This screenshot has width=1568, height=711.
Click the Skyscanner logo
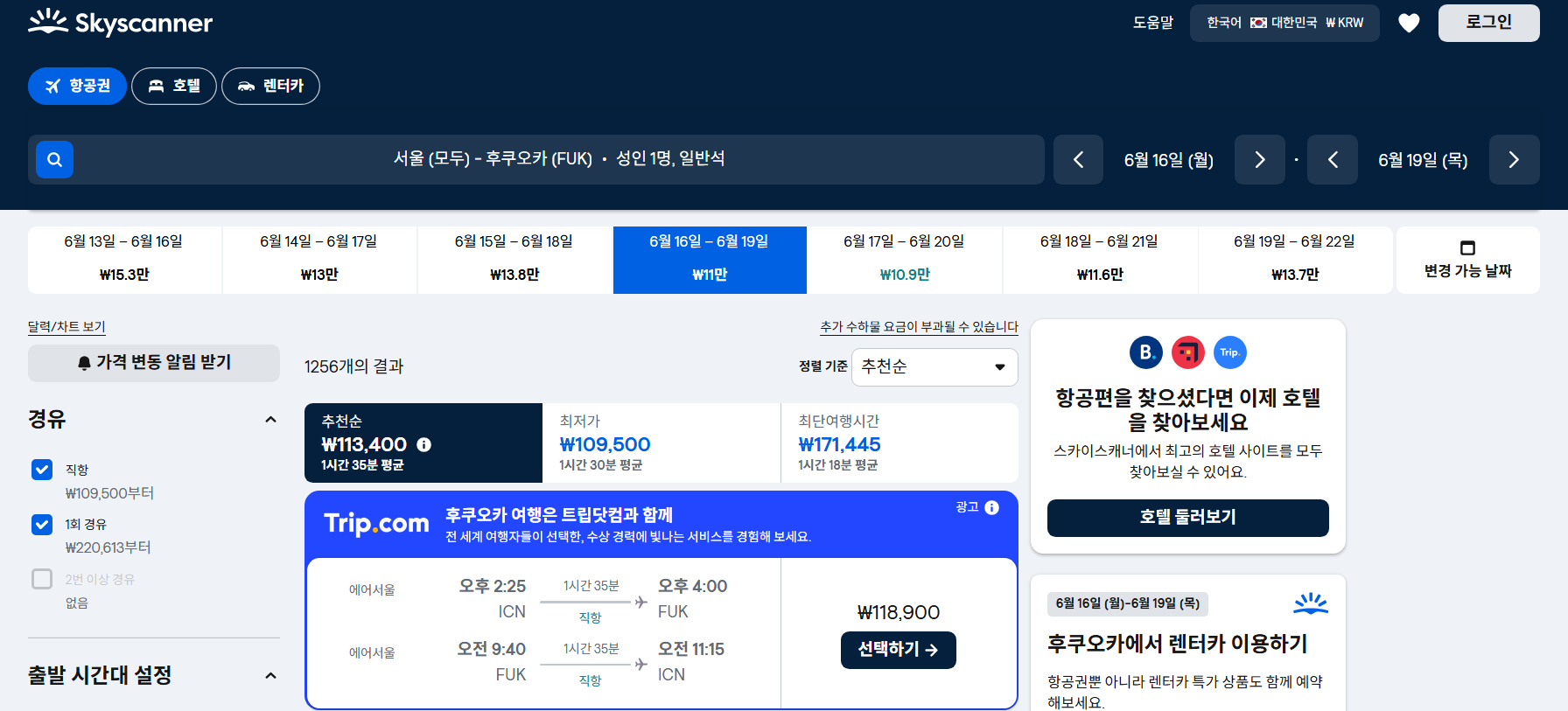pyautogui.click(x=120, y=23)
